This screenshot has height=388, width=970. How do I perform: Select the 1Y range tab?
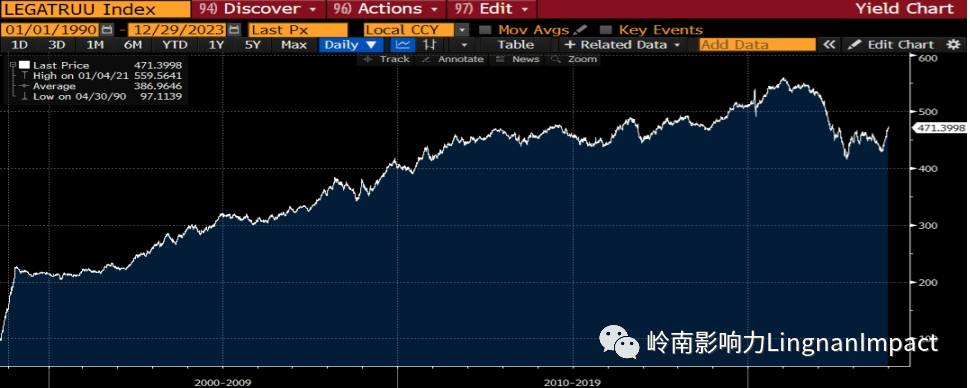(216, 45)
